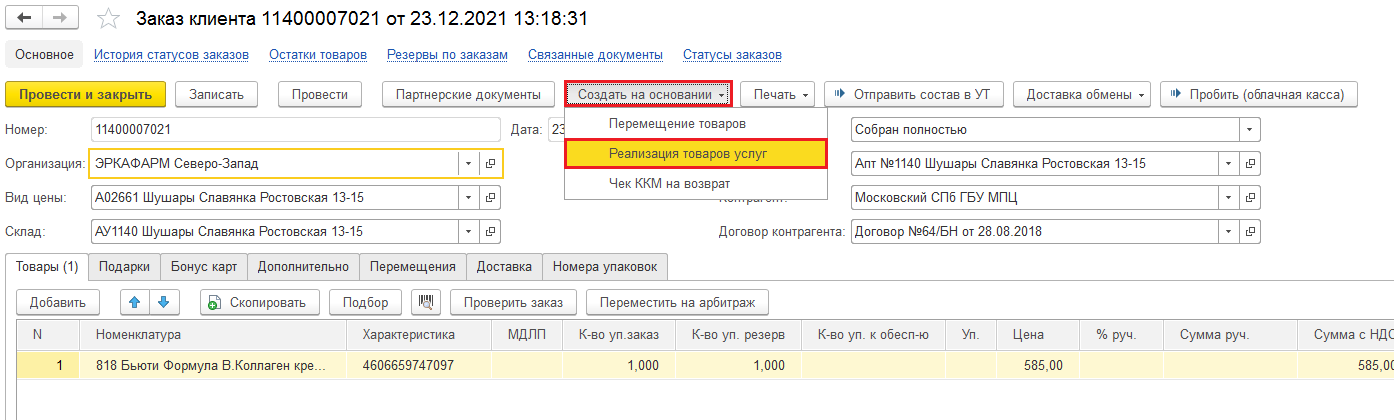1394x420 pixels.
Task: Choose Перемещение товаров from menu
Action: coord(677,123)
